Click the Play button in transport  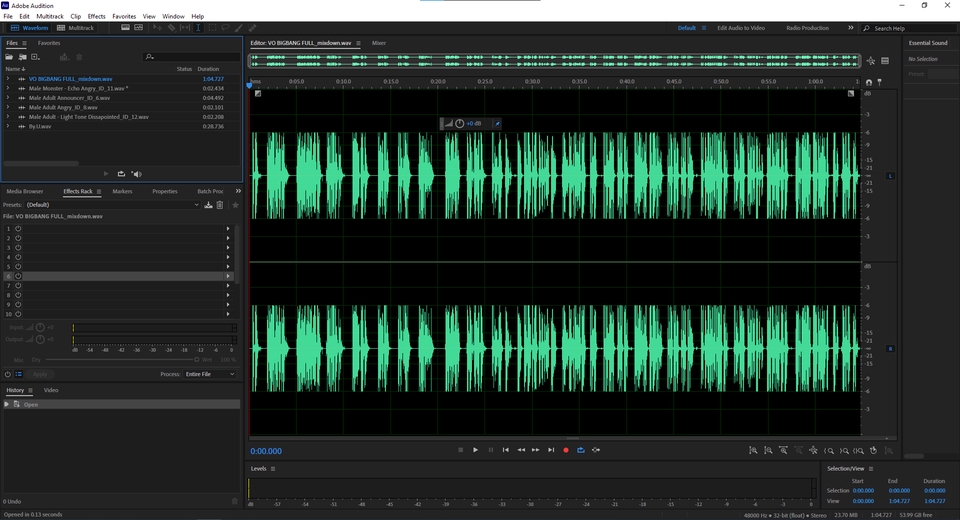pyautogui.click(x=475, y=450)
